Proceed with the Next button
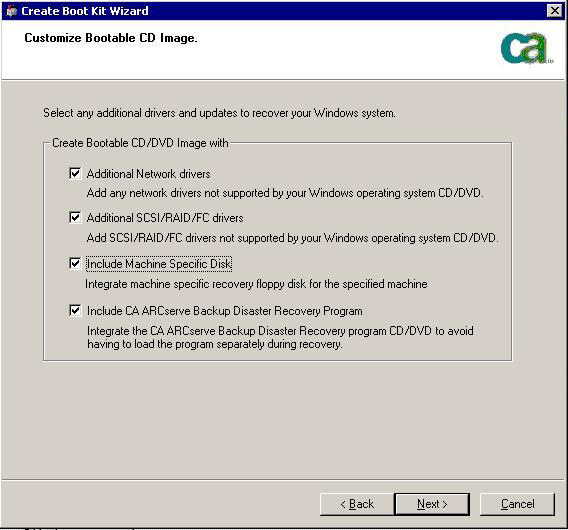This screenshot has height=530, width=568. point(432,504)
